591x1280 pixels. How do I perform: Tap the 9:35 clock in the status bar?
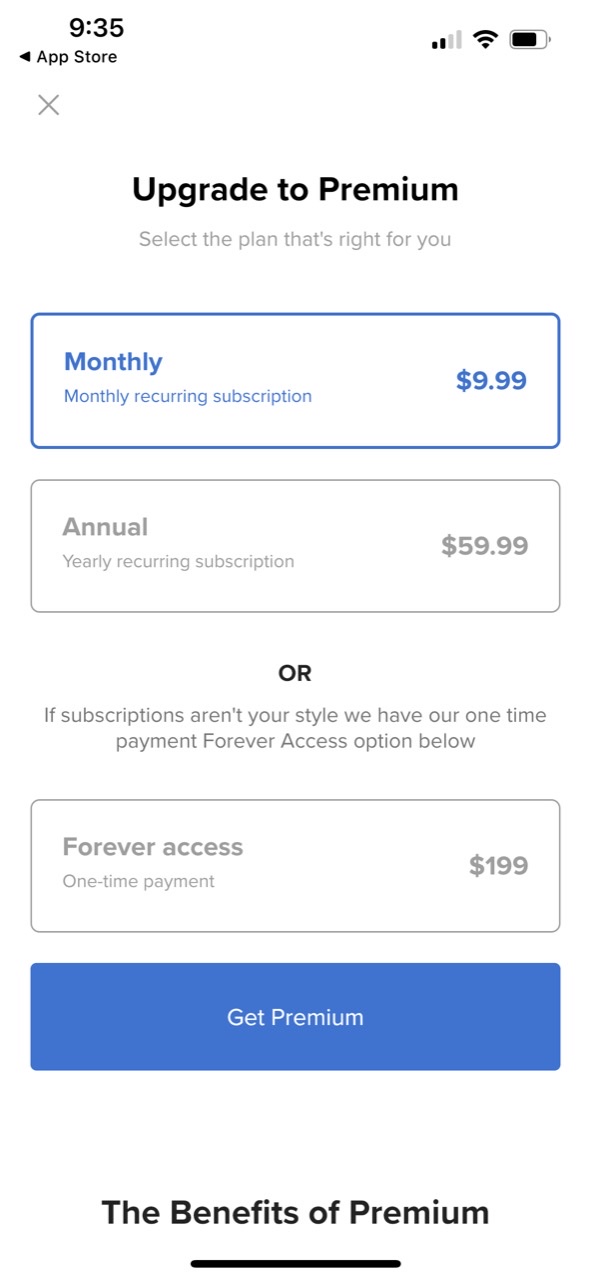pos(96,28)
